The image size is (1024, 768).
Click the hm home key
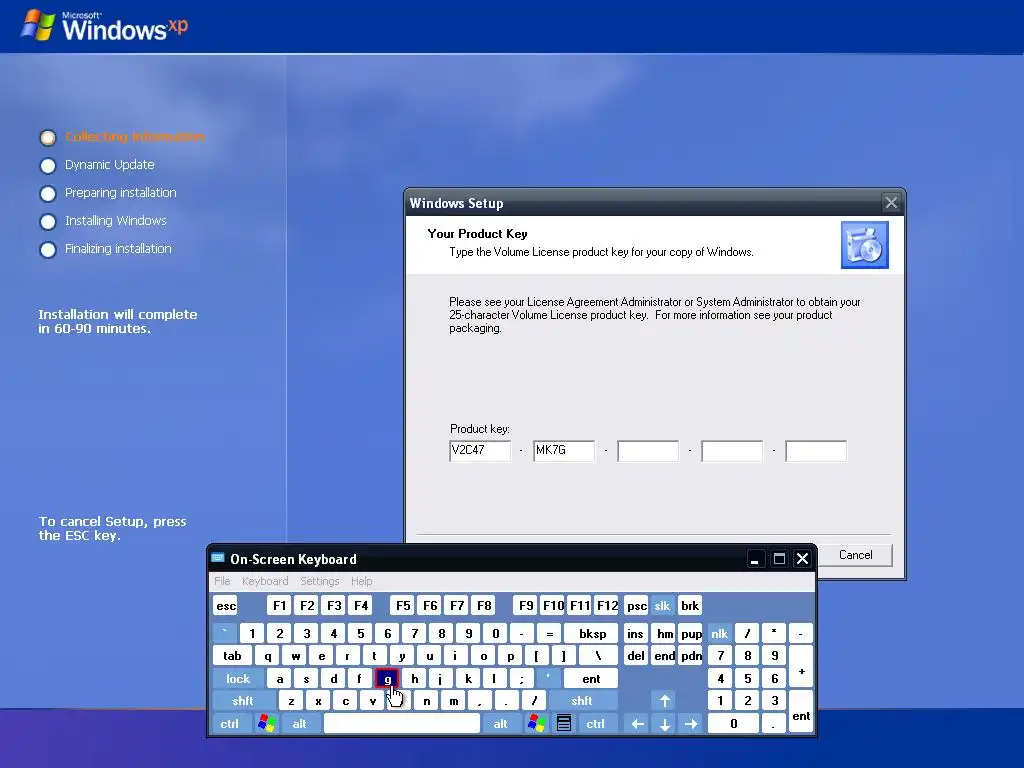pos(665,633)
